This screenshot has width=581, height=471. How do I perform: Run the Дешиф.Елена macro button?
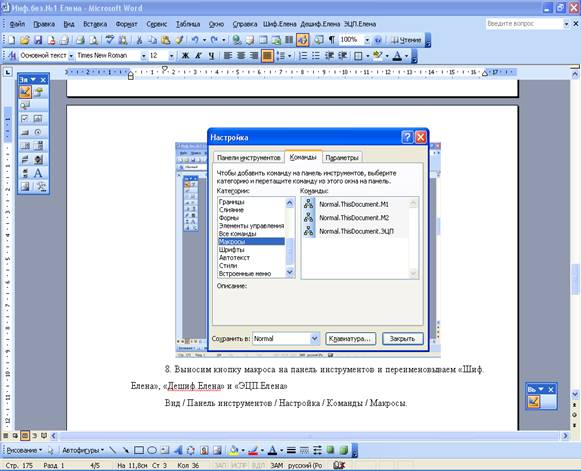point(320,24)
